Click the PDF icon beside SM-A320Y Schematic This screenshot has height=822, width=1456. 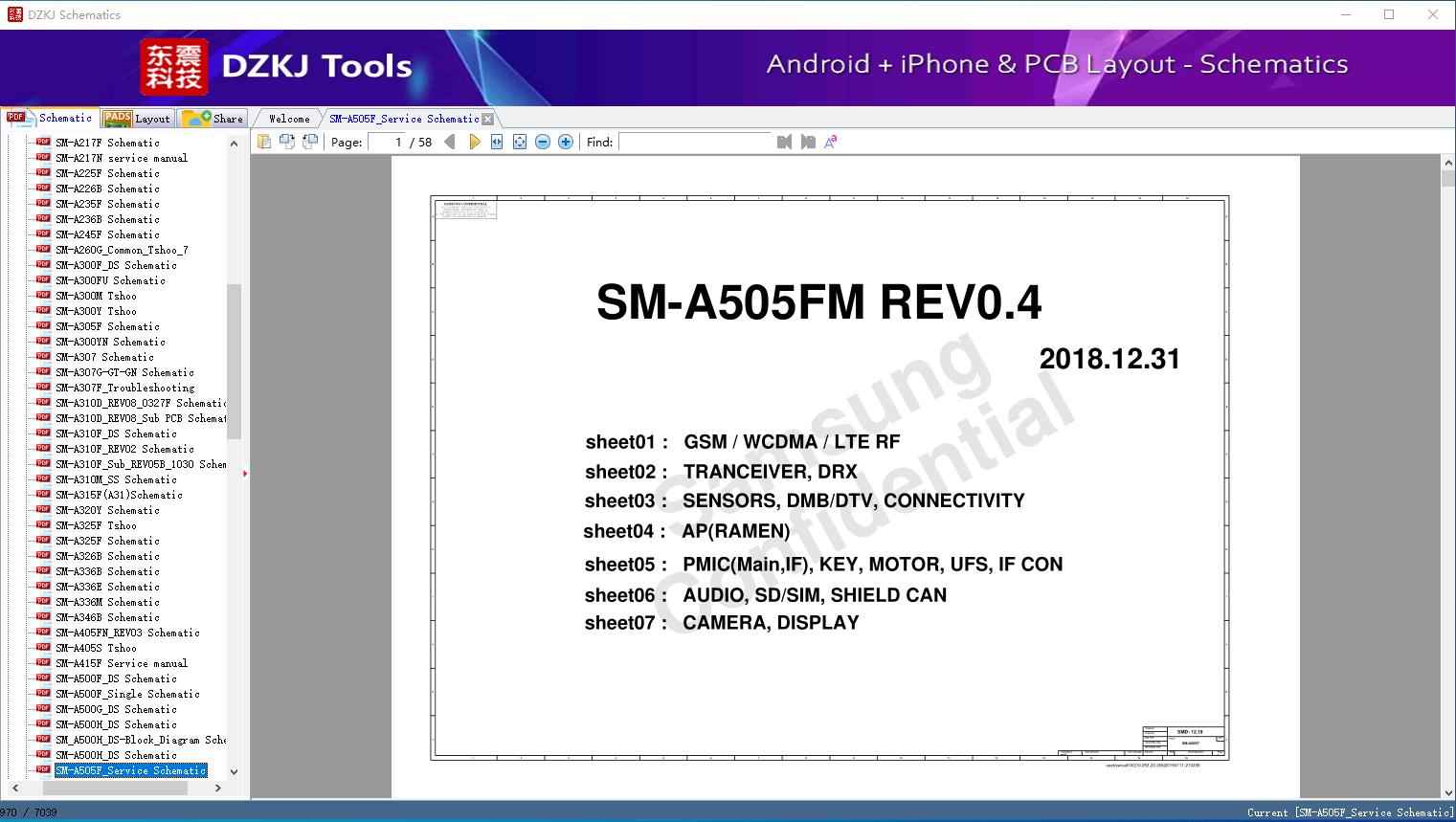click(x=43, y=509)
